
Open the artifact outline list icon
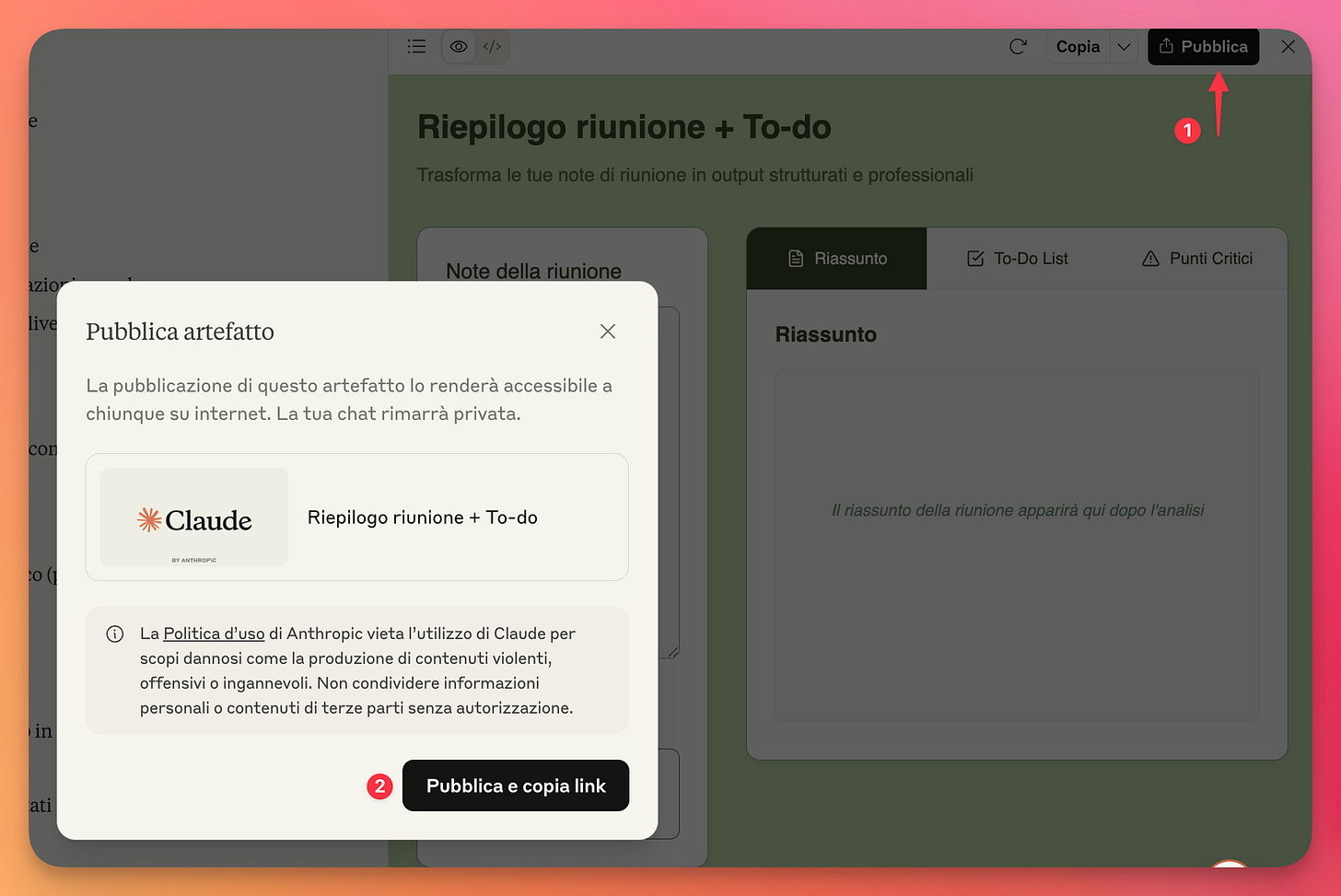(416, 46)
